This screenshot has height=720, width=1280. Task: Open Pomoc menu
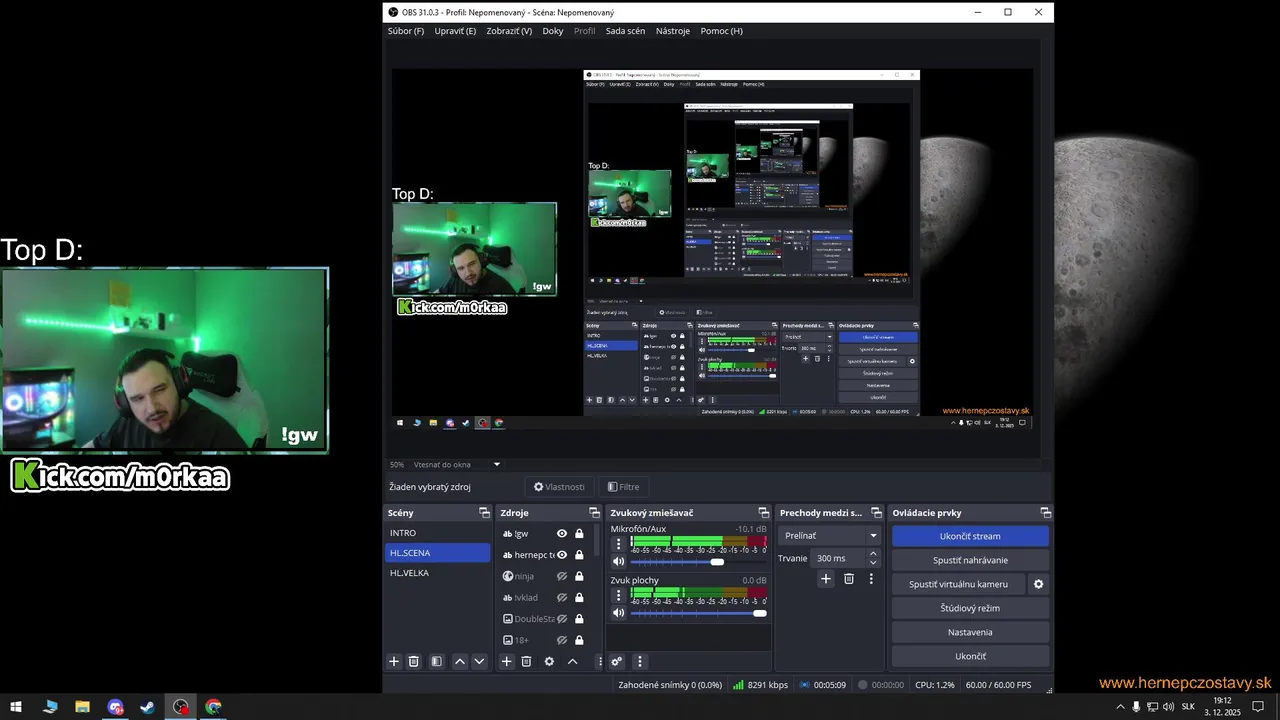pos(722,31)
